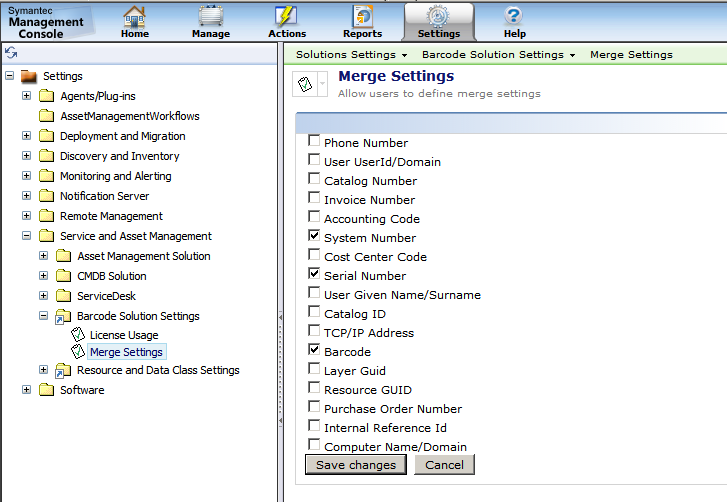Expand the Agents/Plug-ins folder
This screenshot has width=727, height=502.
[x=26, y=96]
